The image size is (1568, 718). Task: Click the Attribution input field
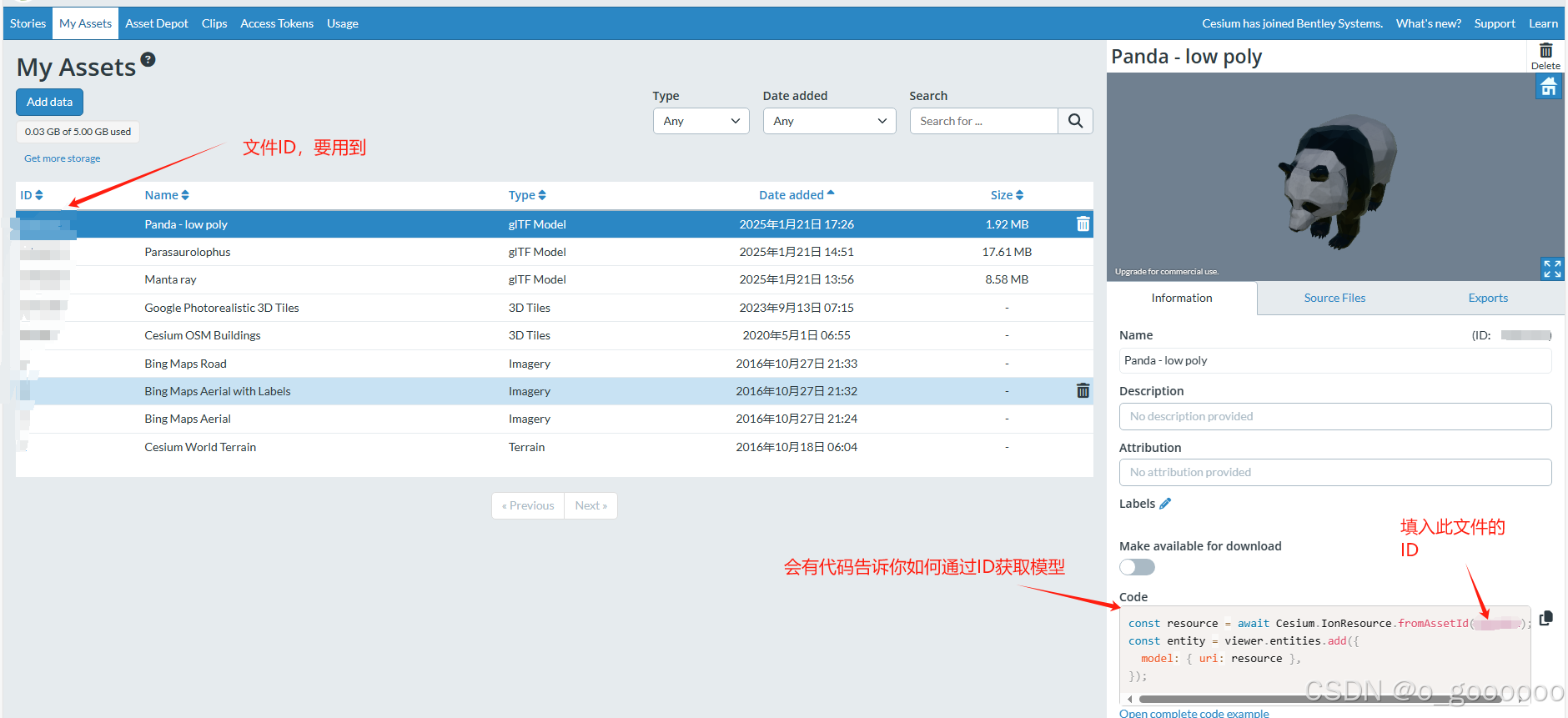[x=1334, y=472]
